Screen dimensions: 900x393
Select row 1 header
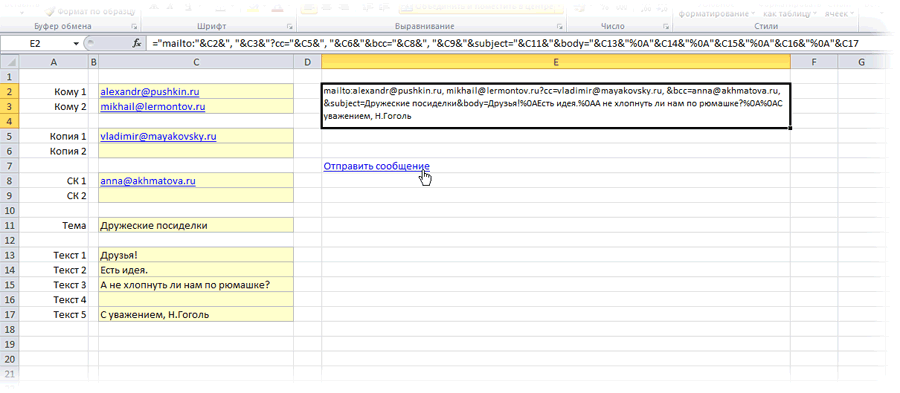(10, 76)
